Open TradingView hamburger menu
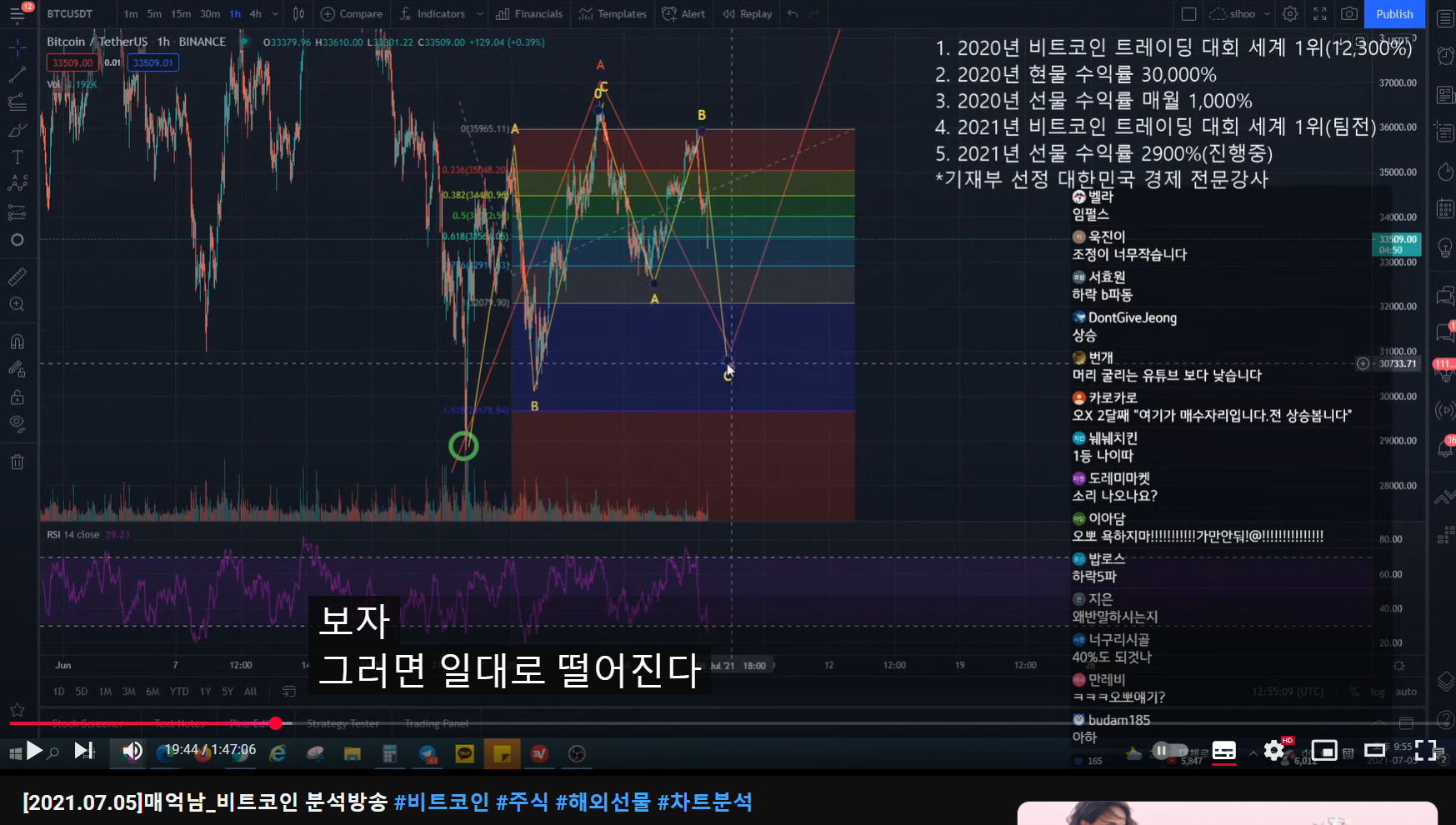1456x825 pixels. (17, 13)
